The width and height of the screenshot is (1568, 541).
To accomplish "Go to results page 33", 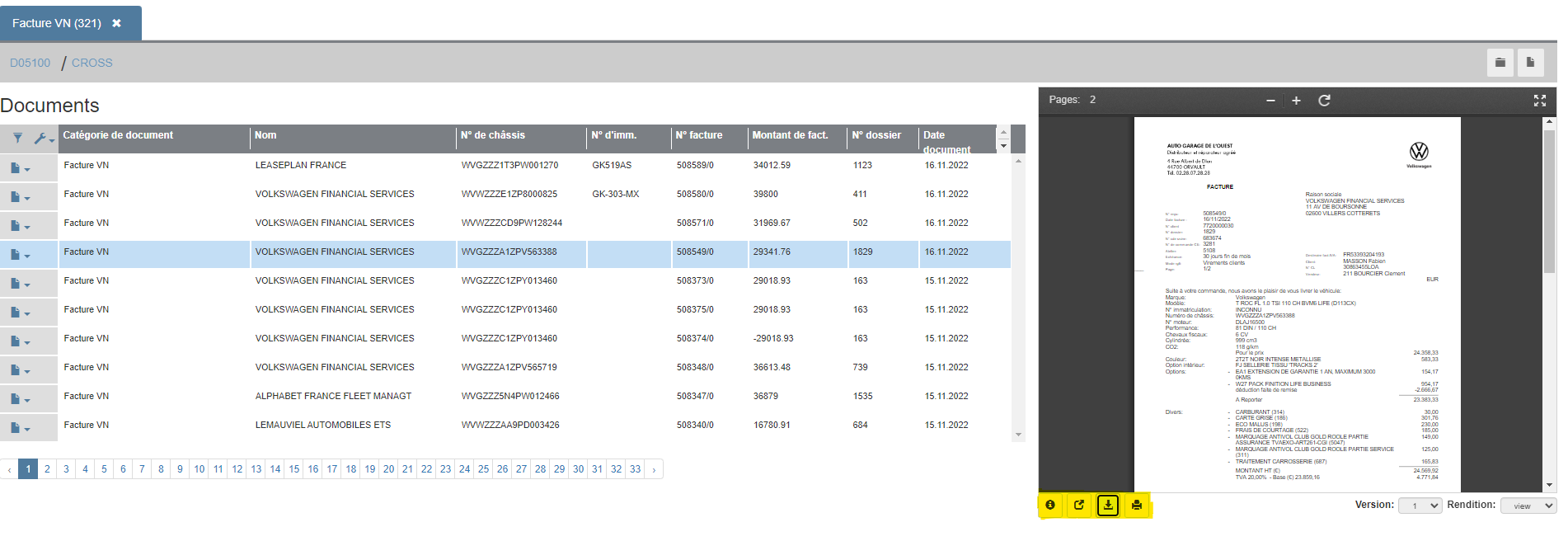I will pos(636,469).
